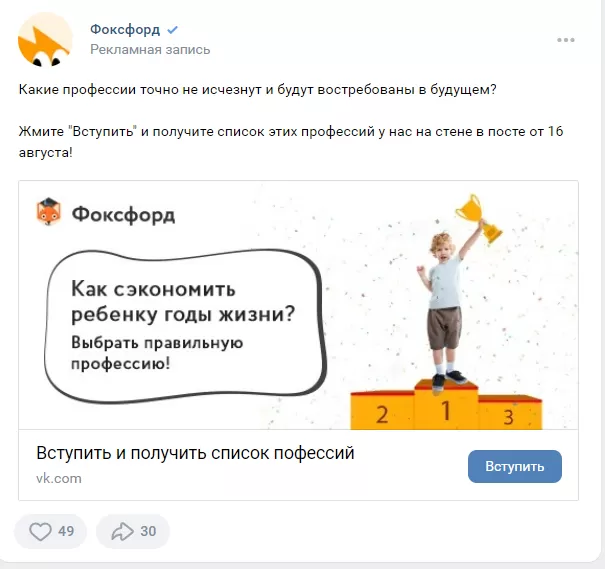605x569 pixels.
Task: Click the number 2 podium block
Action: pos(382,411)
